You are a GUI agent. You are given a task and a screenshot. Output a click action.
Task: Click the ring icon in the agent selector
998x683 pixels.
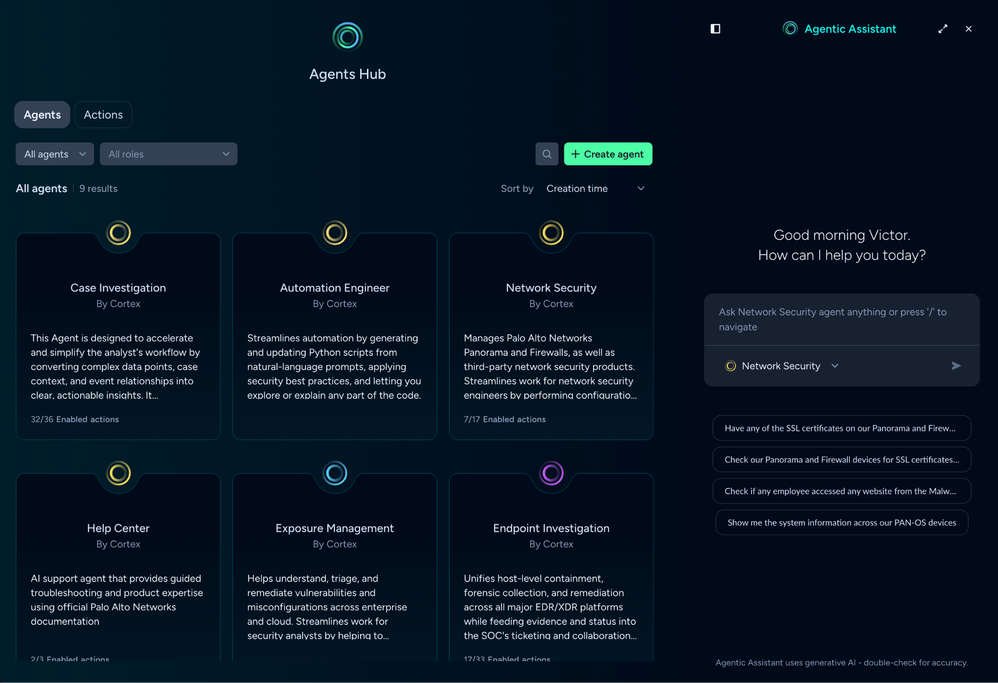pyautogui.click(x=731, y=366)
